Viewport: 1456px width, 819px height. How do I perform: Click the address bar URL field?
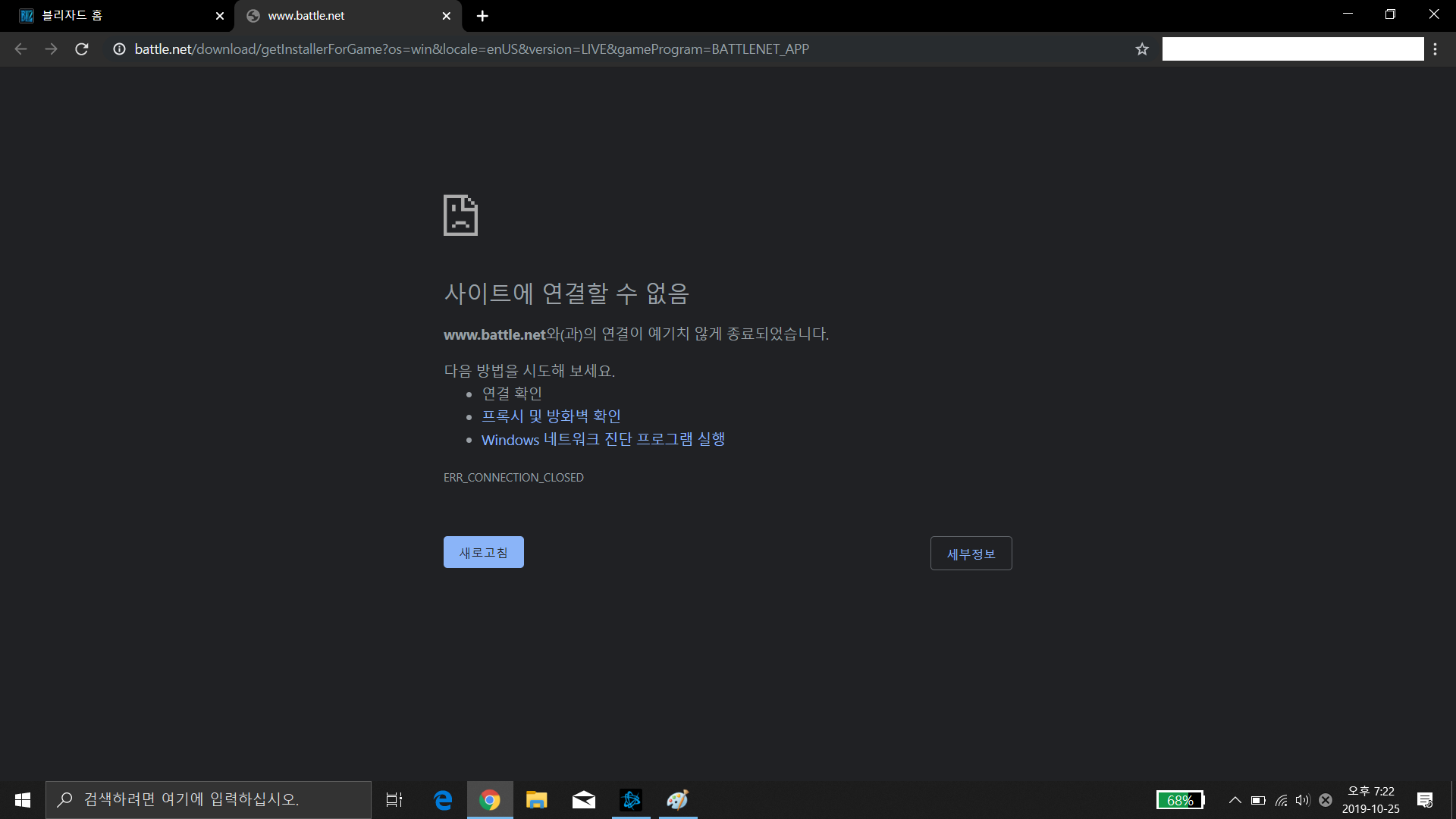pyautogui.click(x=470, y=49)
